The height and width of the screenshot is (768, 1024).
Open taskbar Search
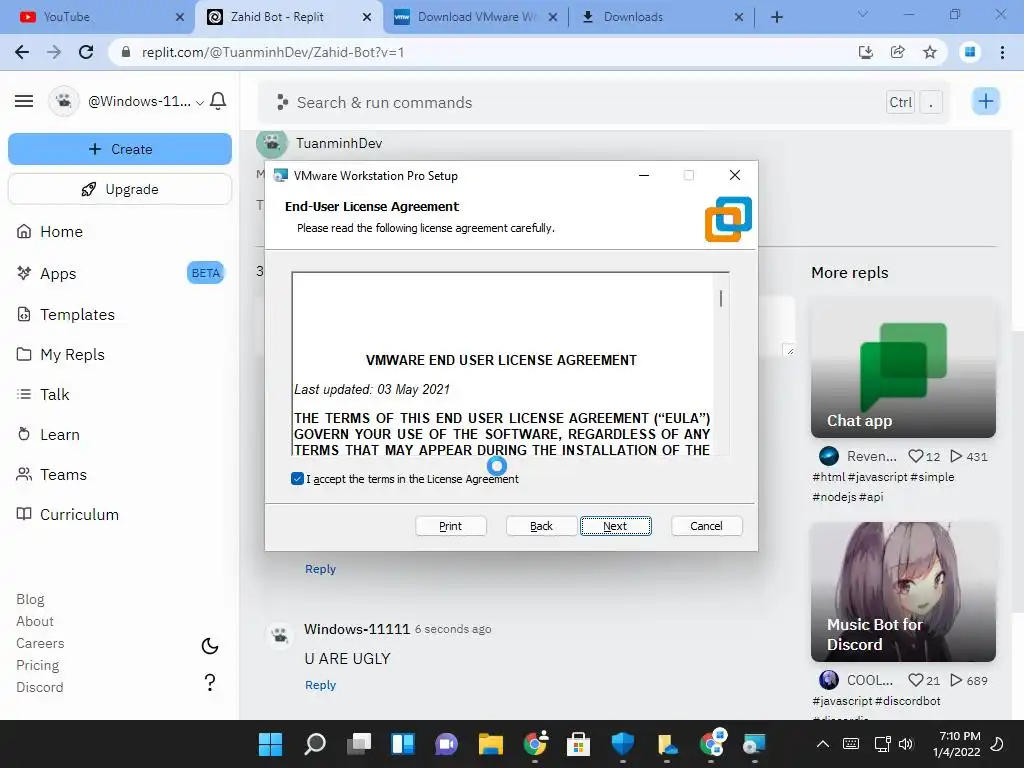point(315,744)
